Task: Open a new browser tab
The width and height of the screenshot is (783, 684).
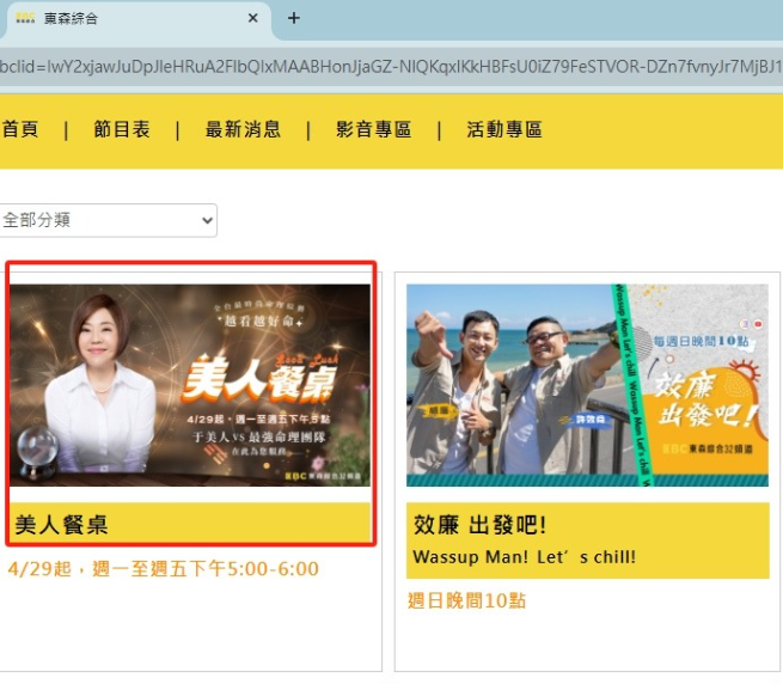Action: pyautogui.click(x=294, y=18)
